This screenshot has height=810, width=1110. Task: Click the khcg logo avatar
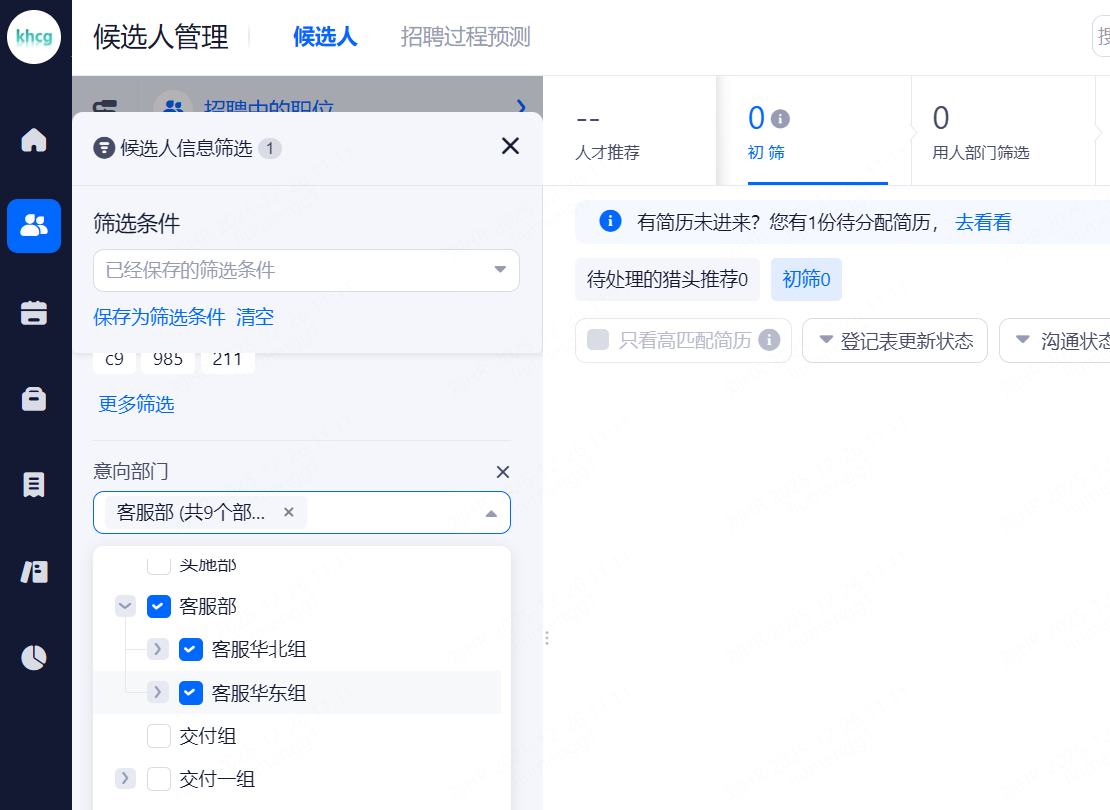tap(35, 37)
